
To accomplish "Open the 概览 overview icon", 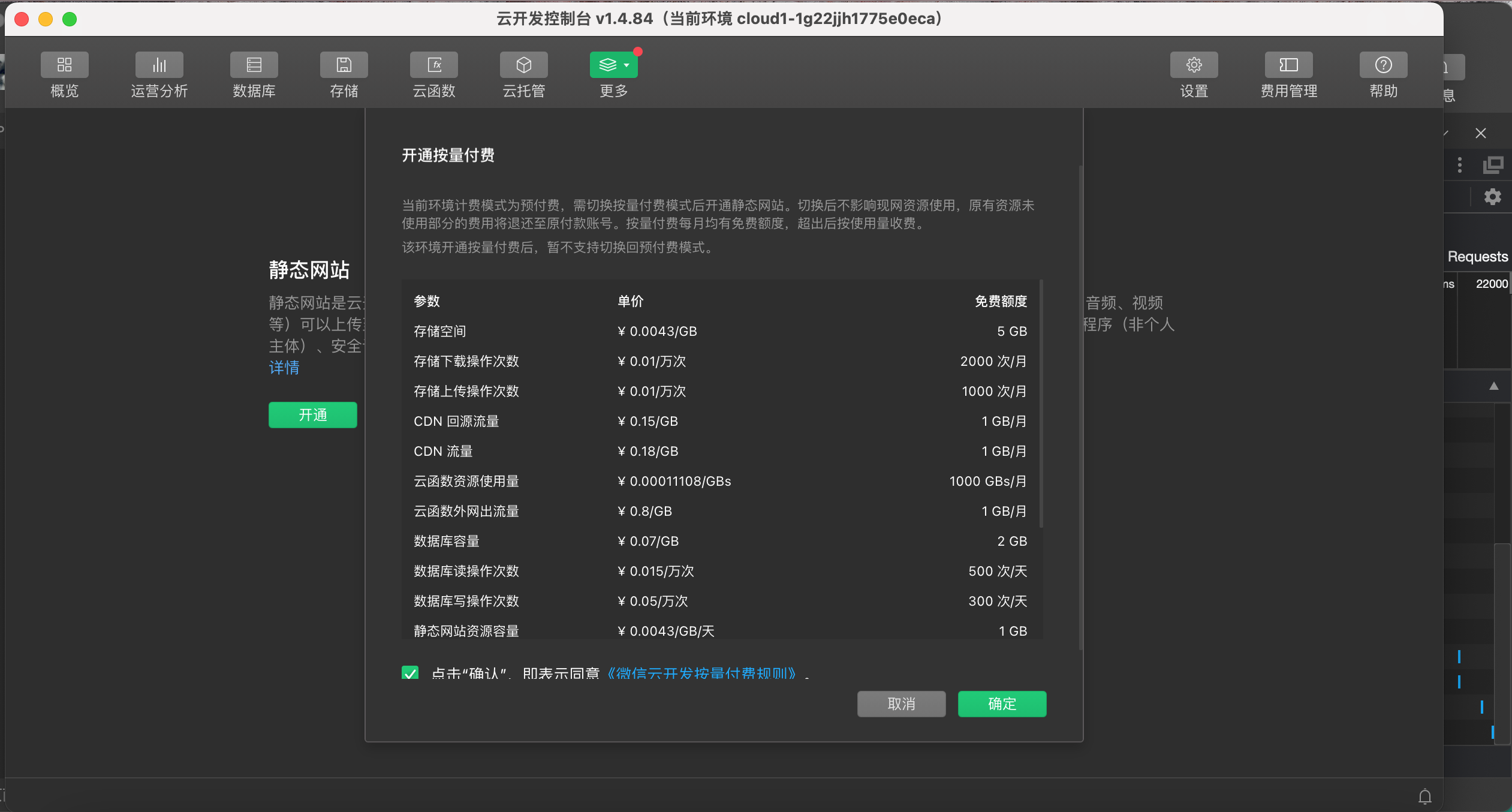I will [x=64, y=65].
